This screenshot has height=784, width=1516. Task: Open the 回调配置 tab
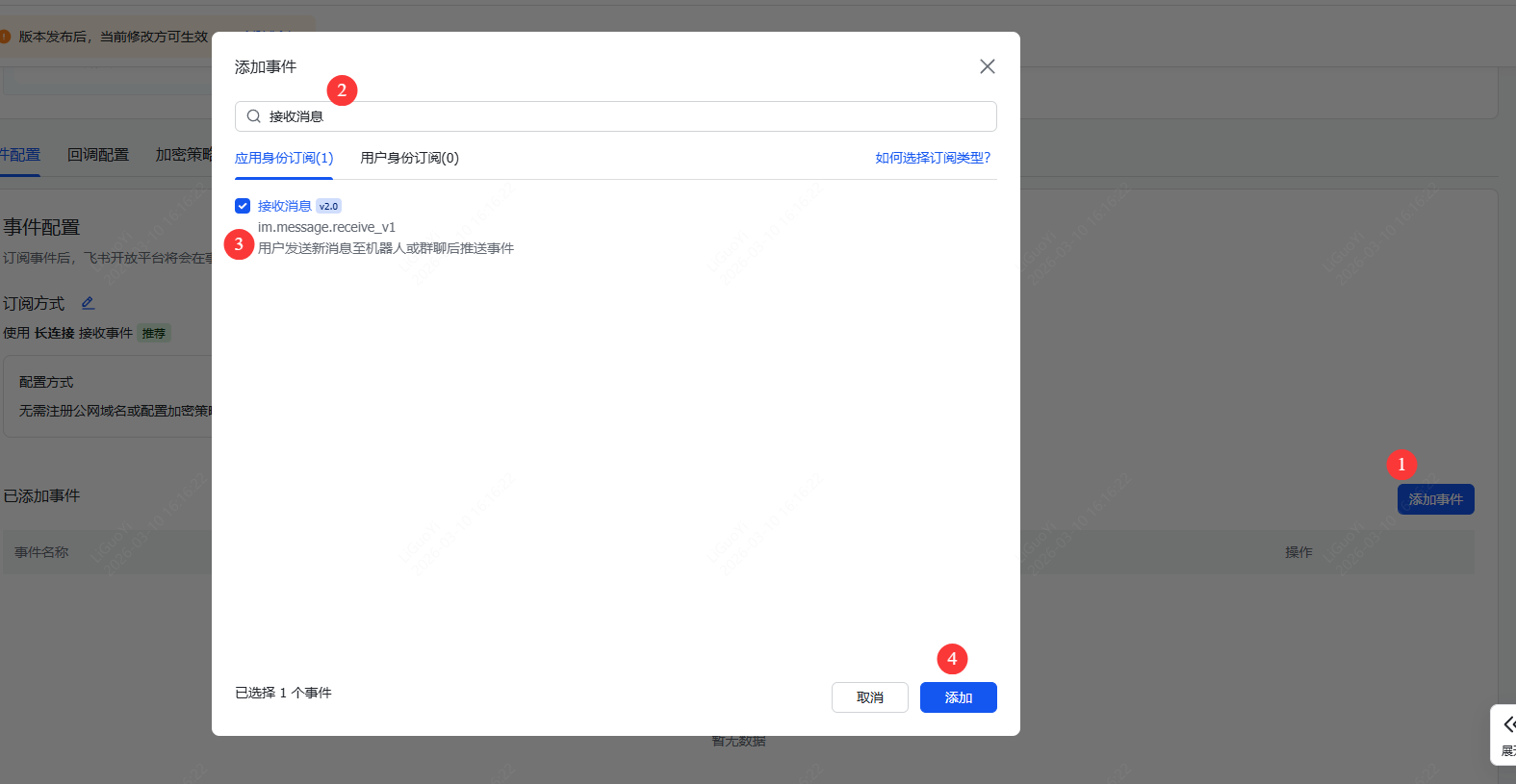pos(98,155)
